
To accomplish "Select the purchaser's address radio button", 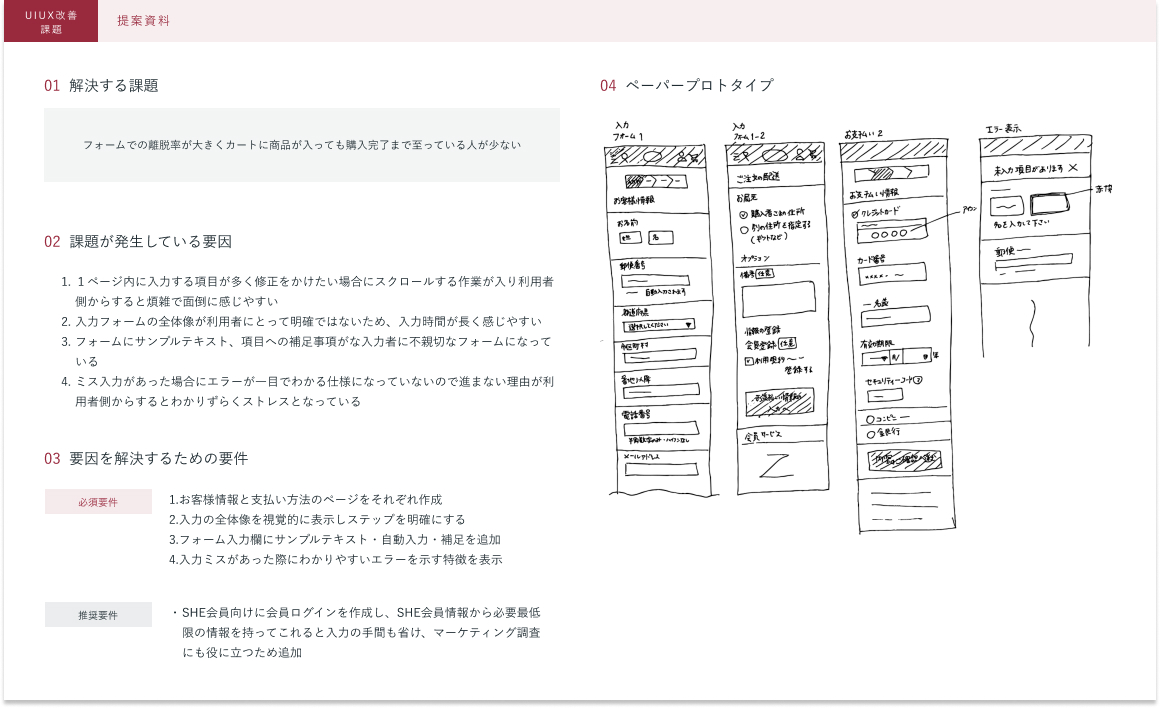I will 743,214.
